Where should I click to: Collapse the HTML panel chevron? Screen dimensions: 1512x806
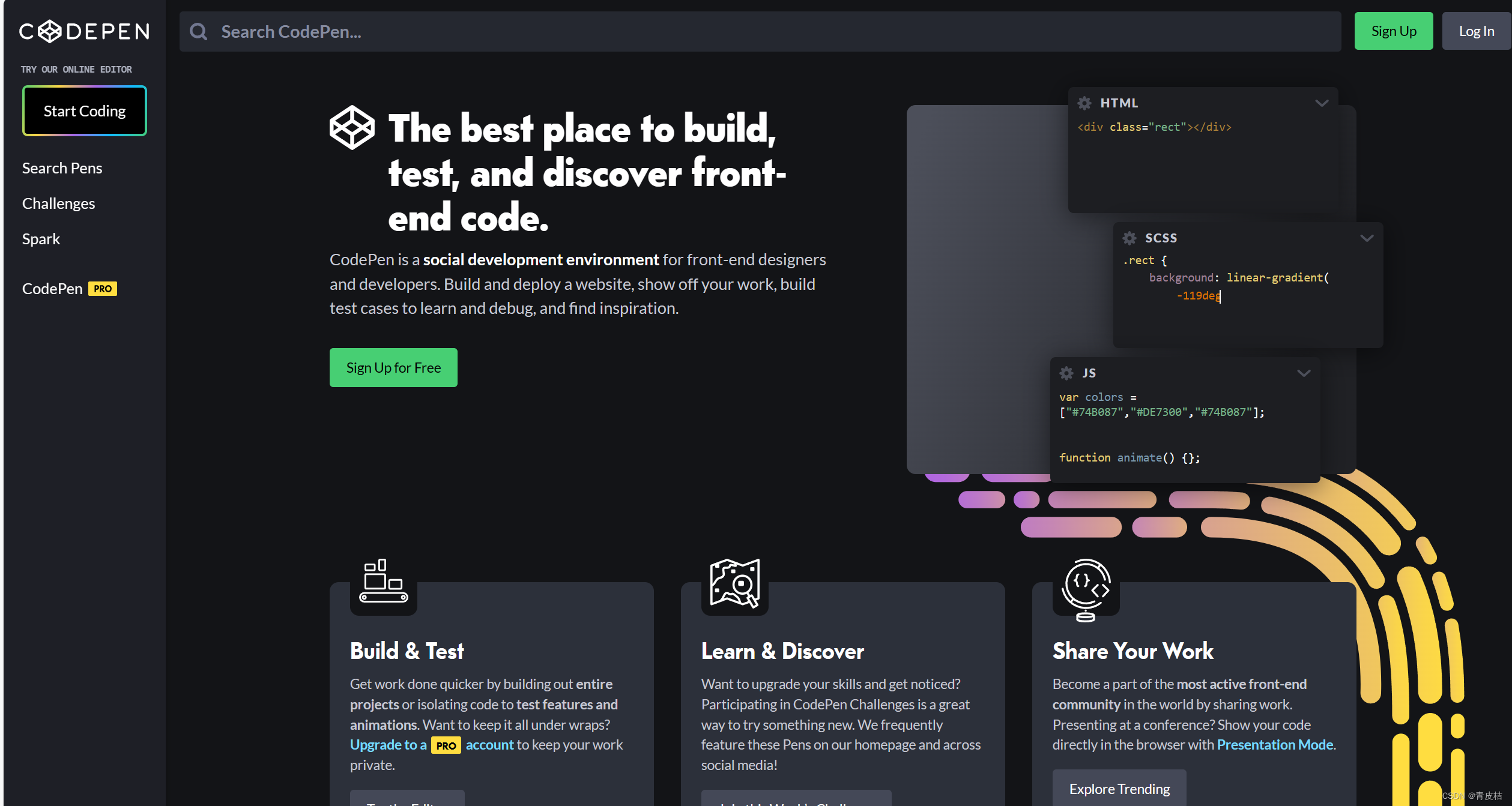point(1321,103)
